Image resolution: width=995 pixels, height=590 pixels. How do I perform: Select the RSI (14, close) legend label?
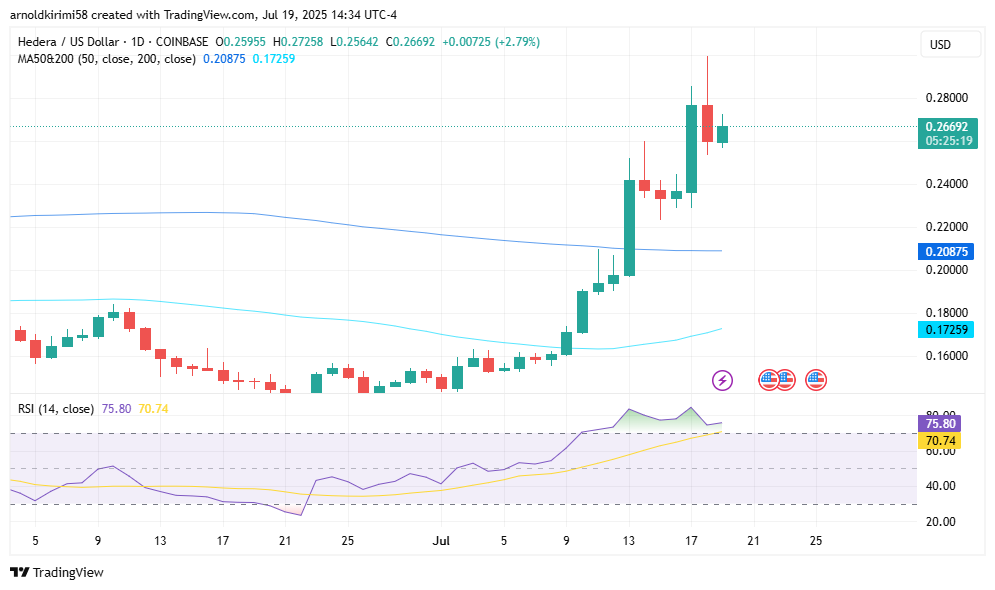click(x=56, y=409)
